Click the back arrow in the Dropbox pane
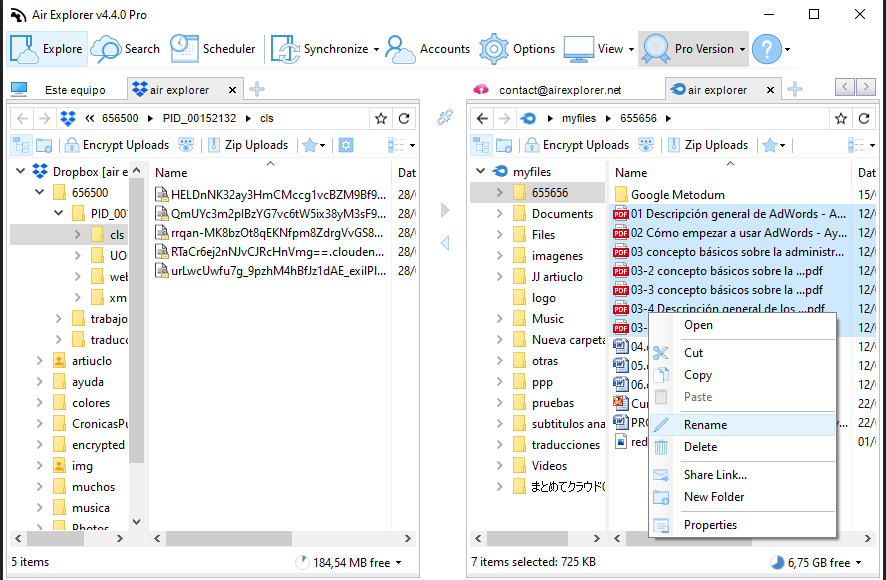This screenshot has width=886, height=580. (22, 118)
